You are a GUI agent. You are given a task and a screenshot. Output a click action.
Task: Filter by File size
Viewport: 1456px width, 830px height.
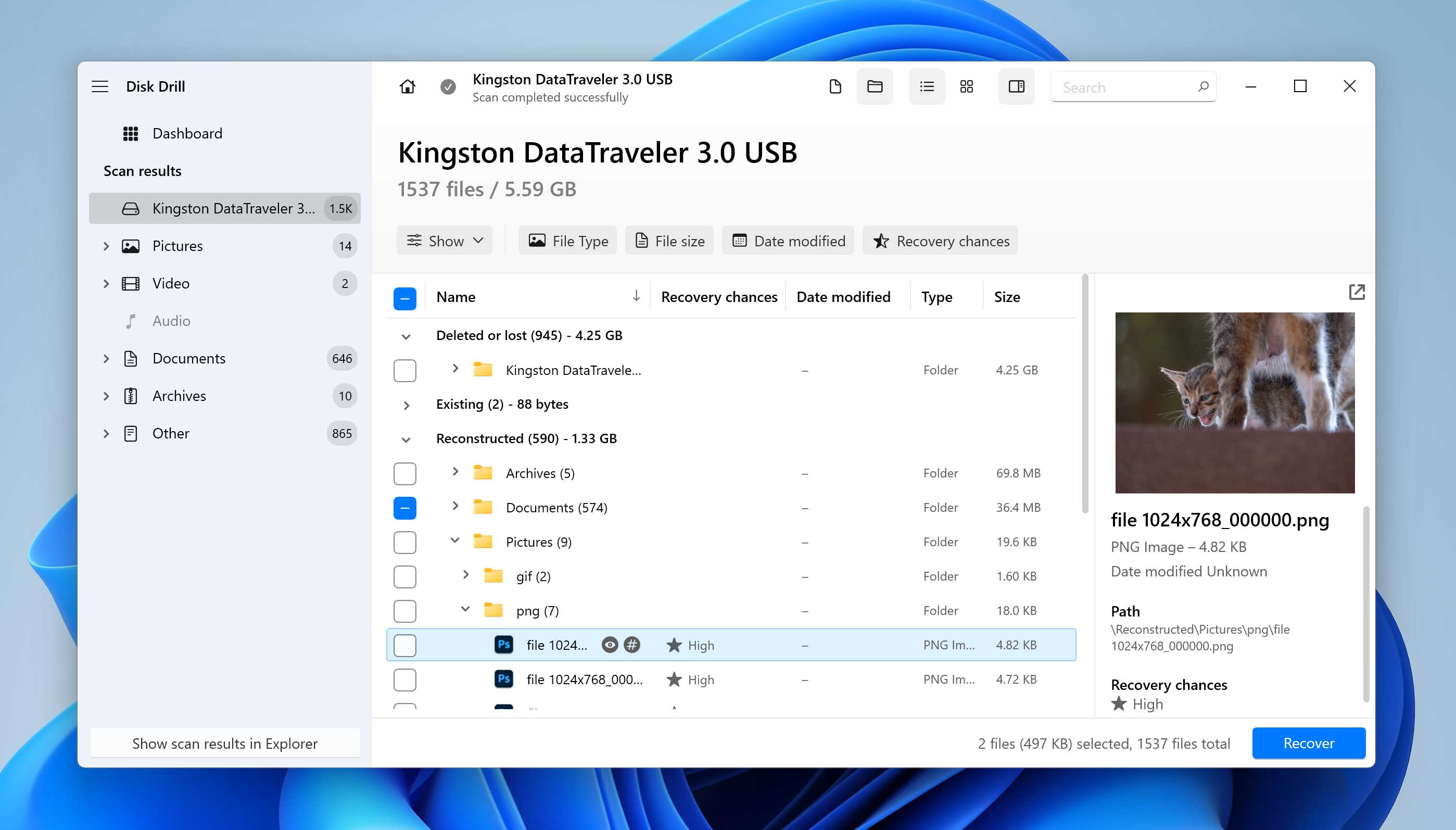coord(669,241)
